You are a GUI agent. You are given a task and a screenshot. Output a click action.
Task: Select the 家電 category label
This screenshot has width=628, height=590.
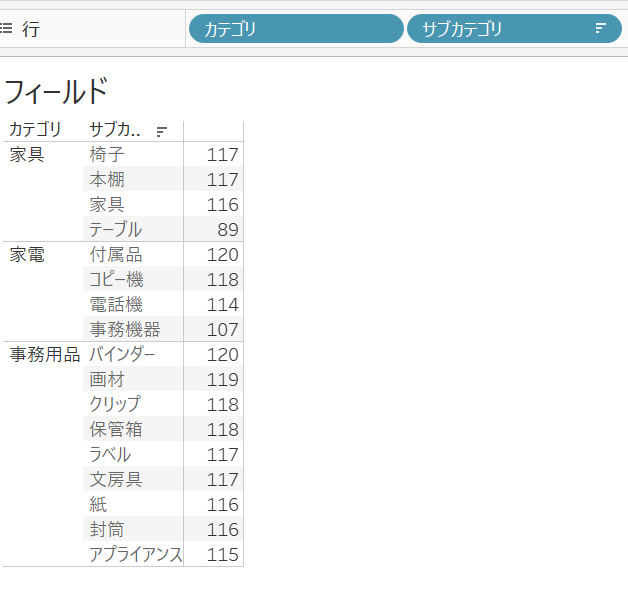click(x=27, y=255)
